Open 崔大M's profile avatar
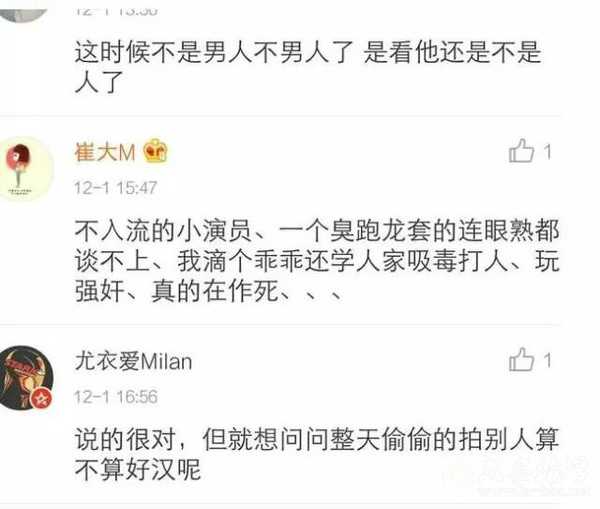The width and height of the screenshot is (600, 509). (x=24, y=169)
